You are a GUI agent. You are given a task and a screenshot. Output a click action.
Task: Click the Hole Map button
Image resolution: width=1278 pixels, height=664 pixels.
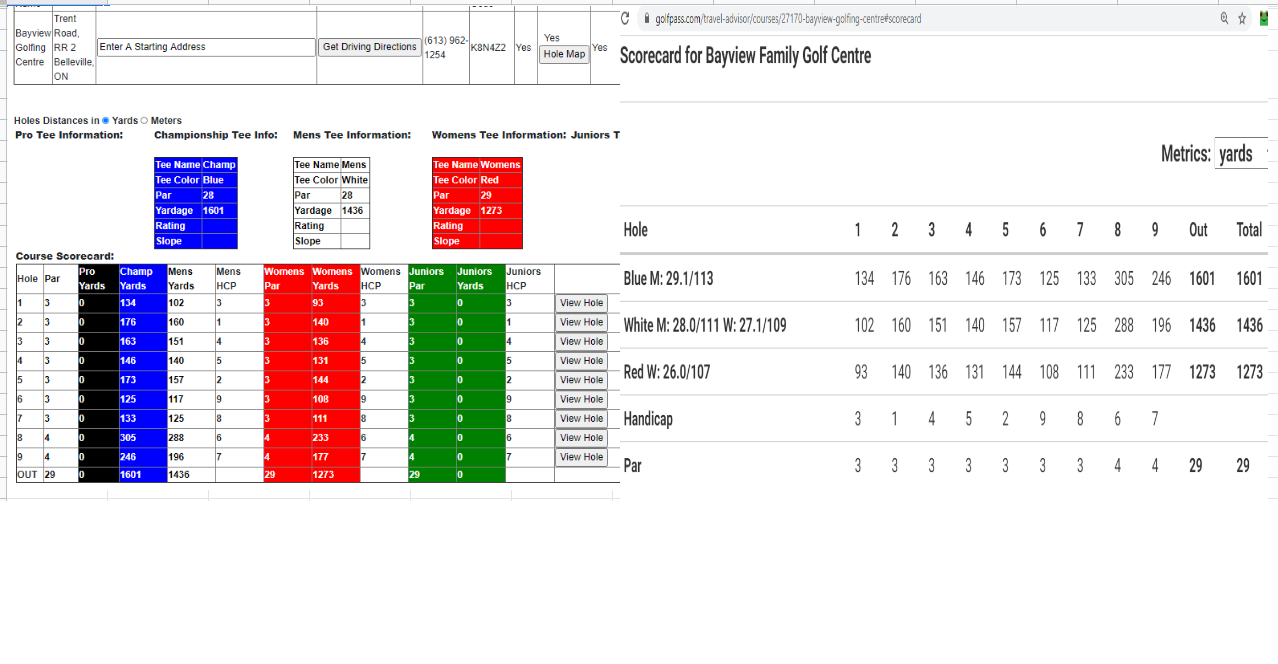click(x=565, y=54)
